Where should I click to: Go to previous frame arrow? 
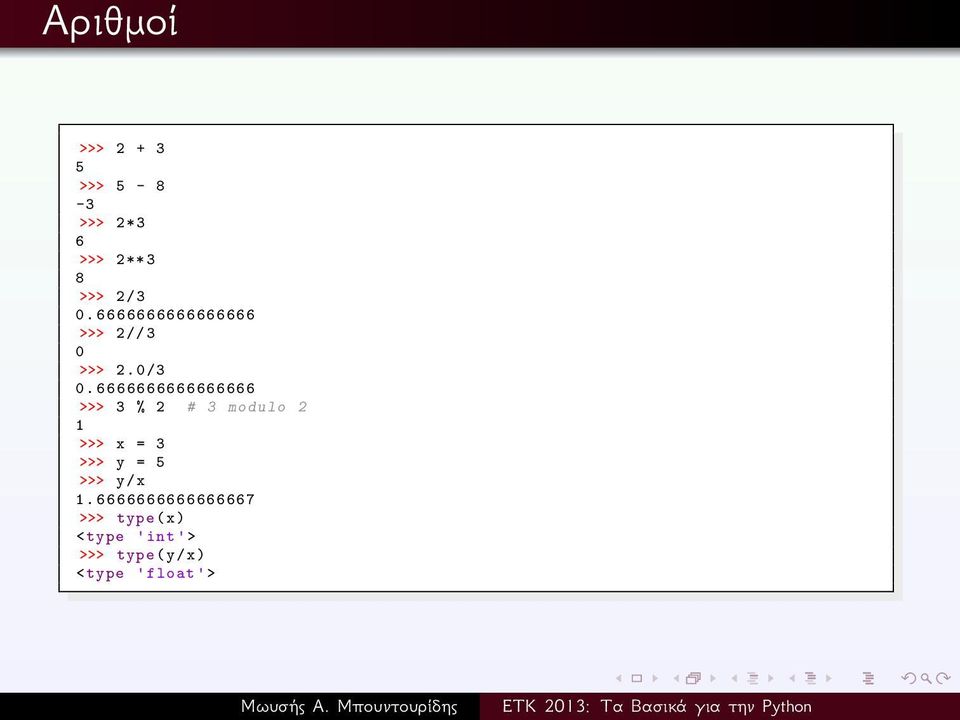point(677,678)
